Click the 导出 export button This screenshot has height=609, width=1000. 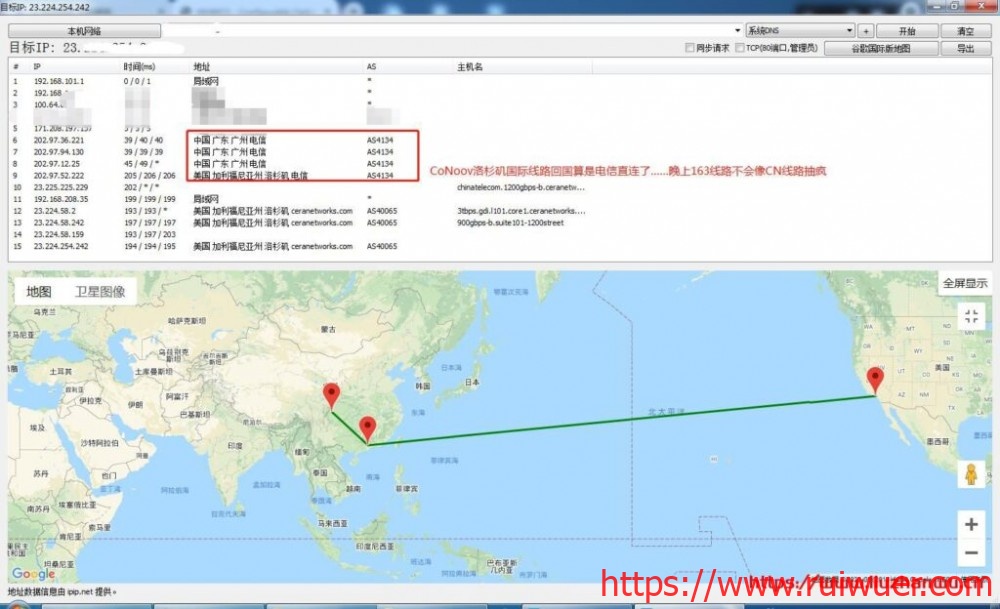click(966, 48)
